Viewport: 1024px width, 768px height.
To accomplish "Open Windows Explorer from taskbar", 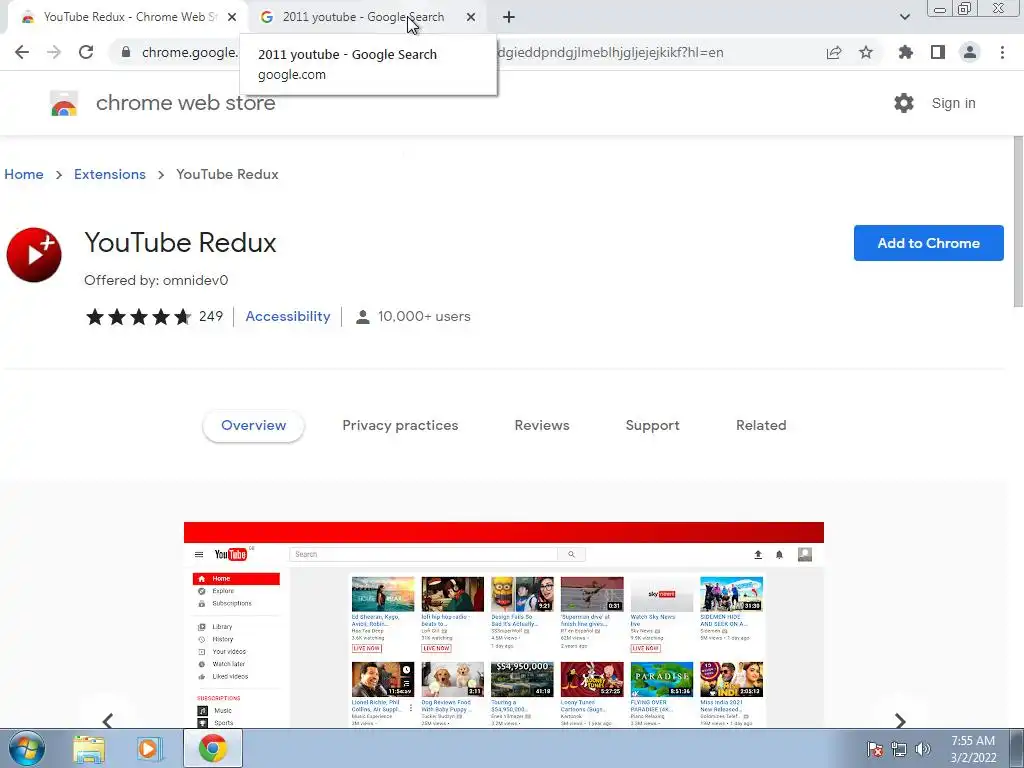I will pyautogui.click(x=89, y=749).
